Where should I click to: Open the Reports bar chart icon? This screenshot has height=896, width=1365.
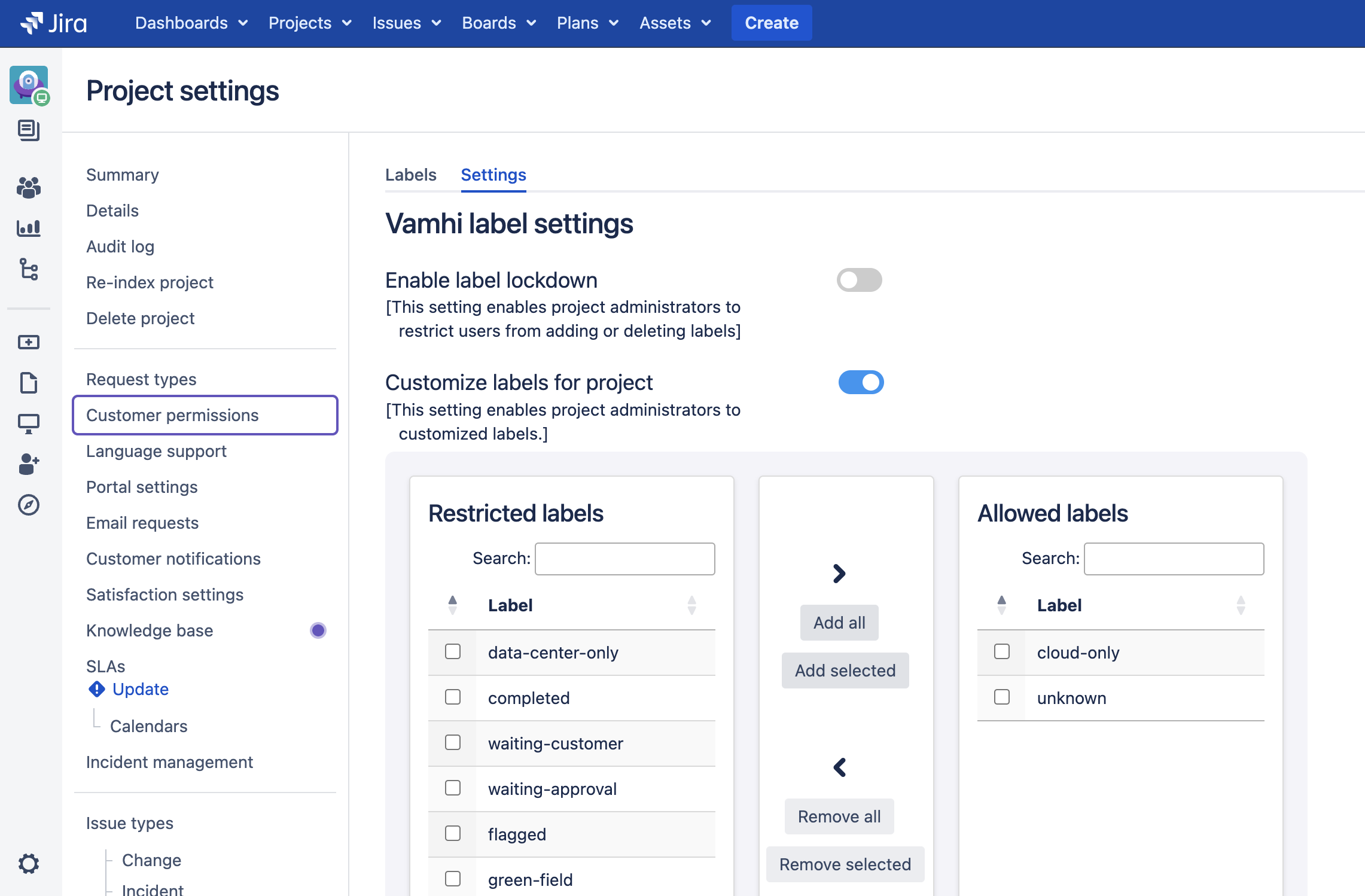(29, 228)
